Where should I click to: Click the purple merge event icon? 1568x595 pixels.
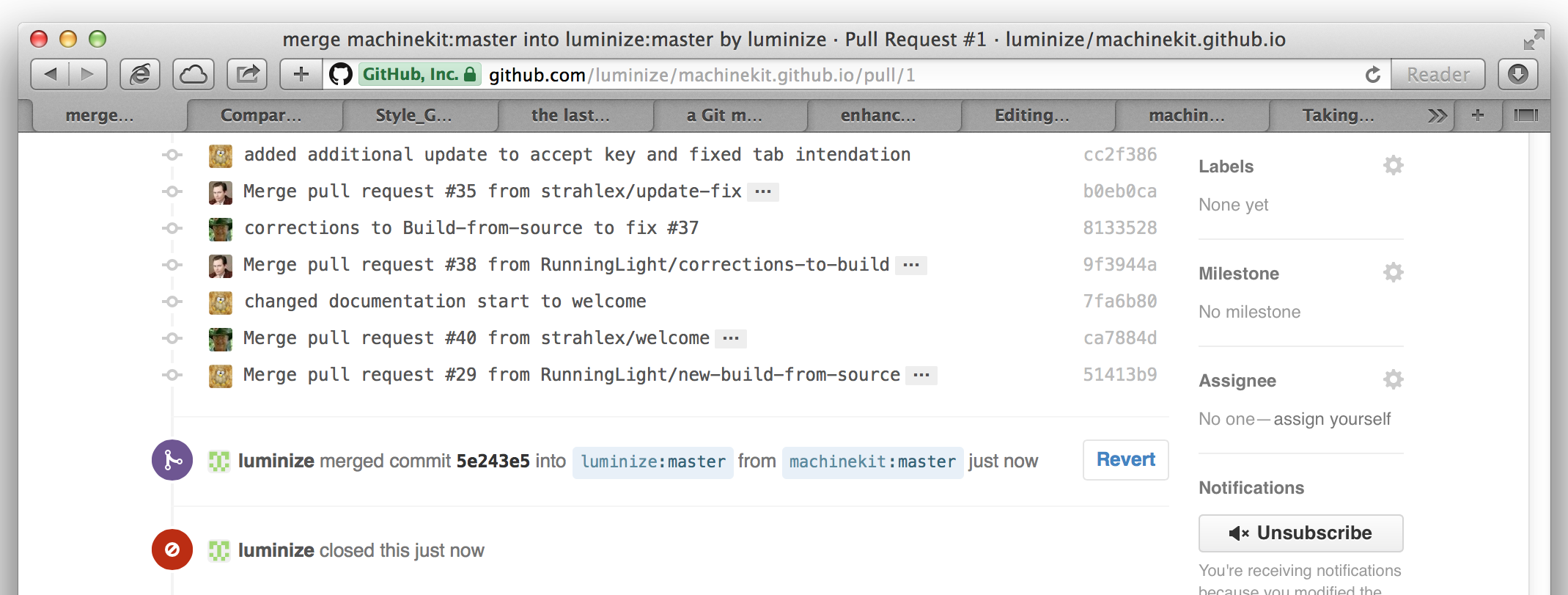pyautogui.click(x=172, y=460)
